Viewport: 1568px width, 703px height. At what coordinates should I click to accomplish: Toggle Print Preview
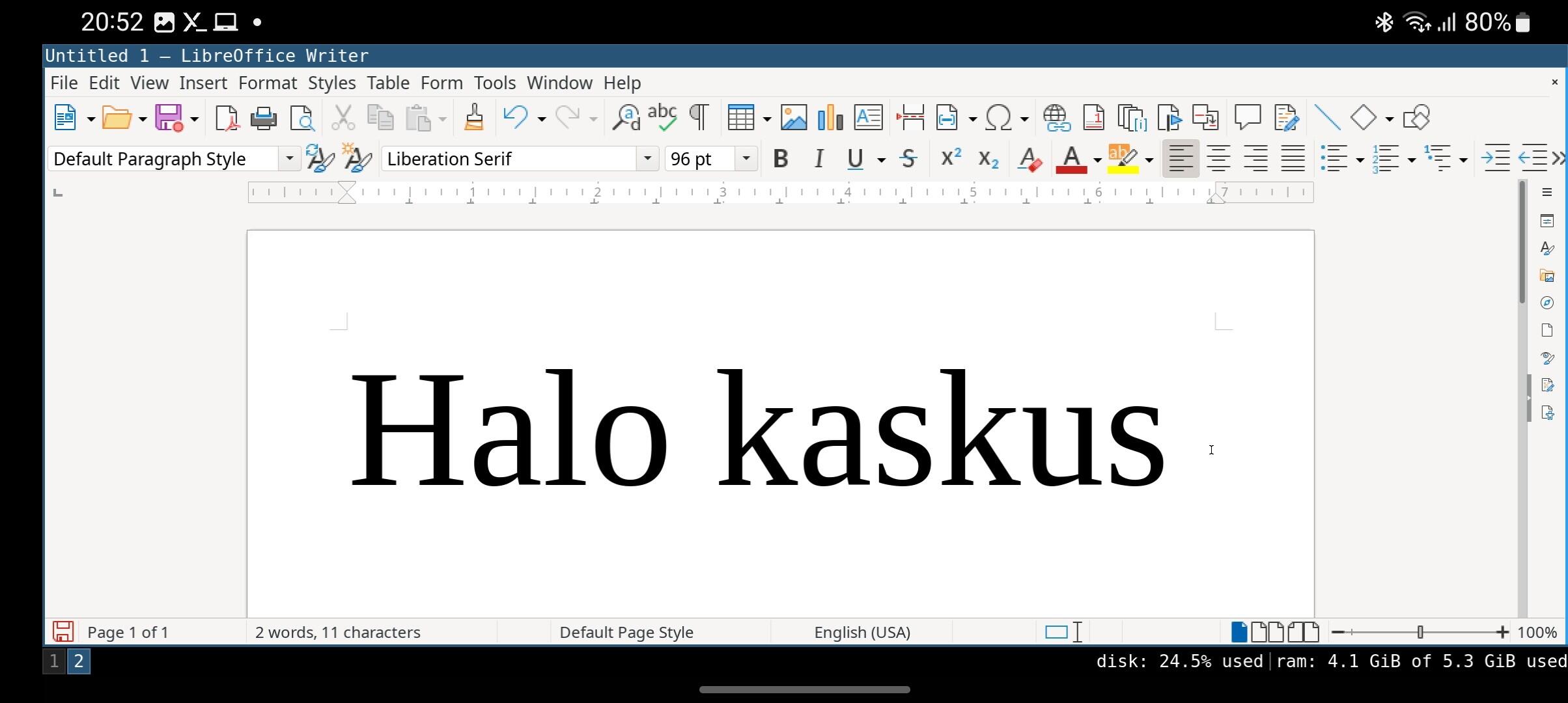[x=302, y=118]
